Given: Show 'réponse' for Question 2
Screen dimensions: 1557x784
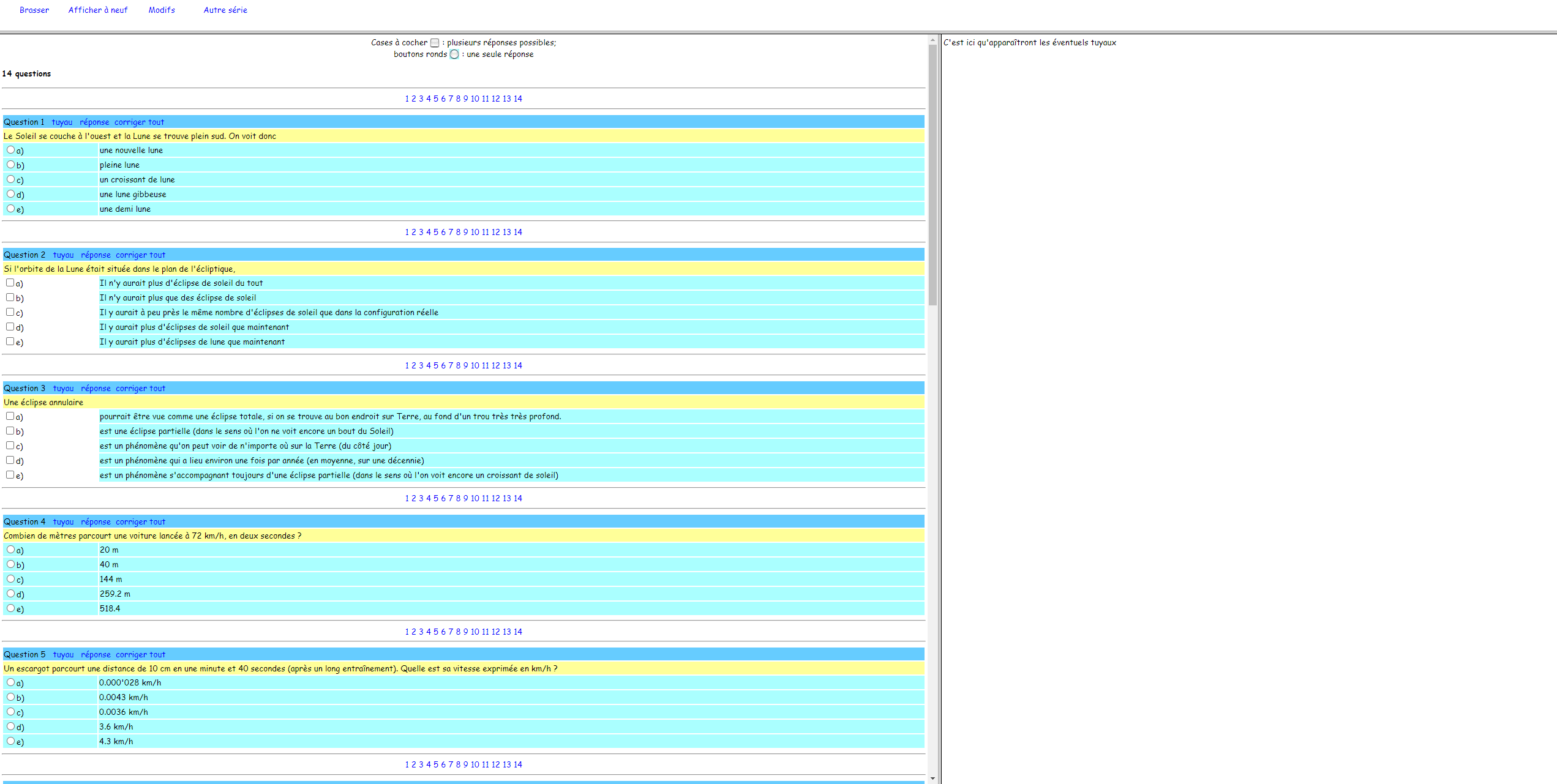Looking at the screenshot, I should coord(96,255).
